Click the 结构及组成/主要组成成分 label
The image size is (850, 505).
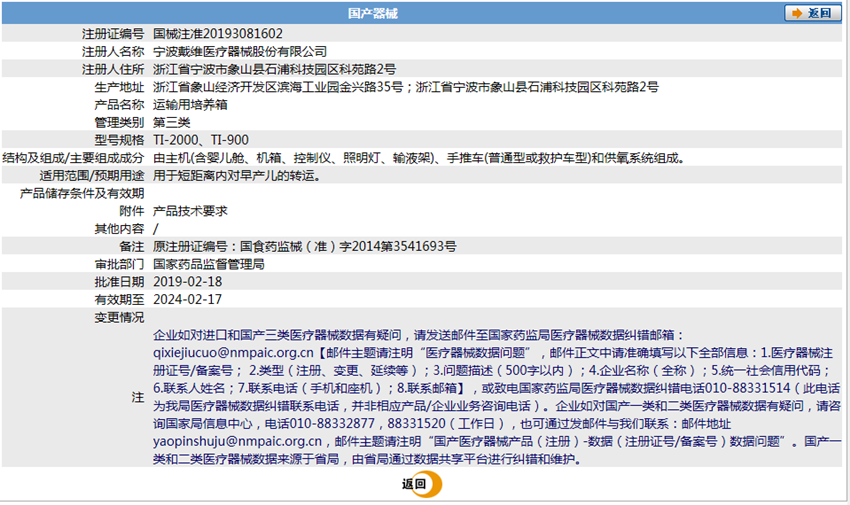coord(73,158)
